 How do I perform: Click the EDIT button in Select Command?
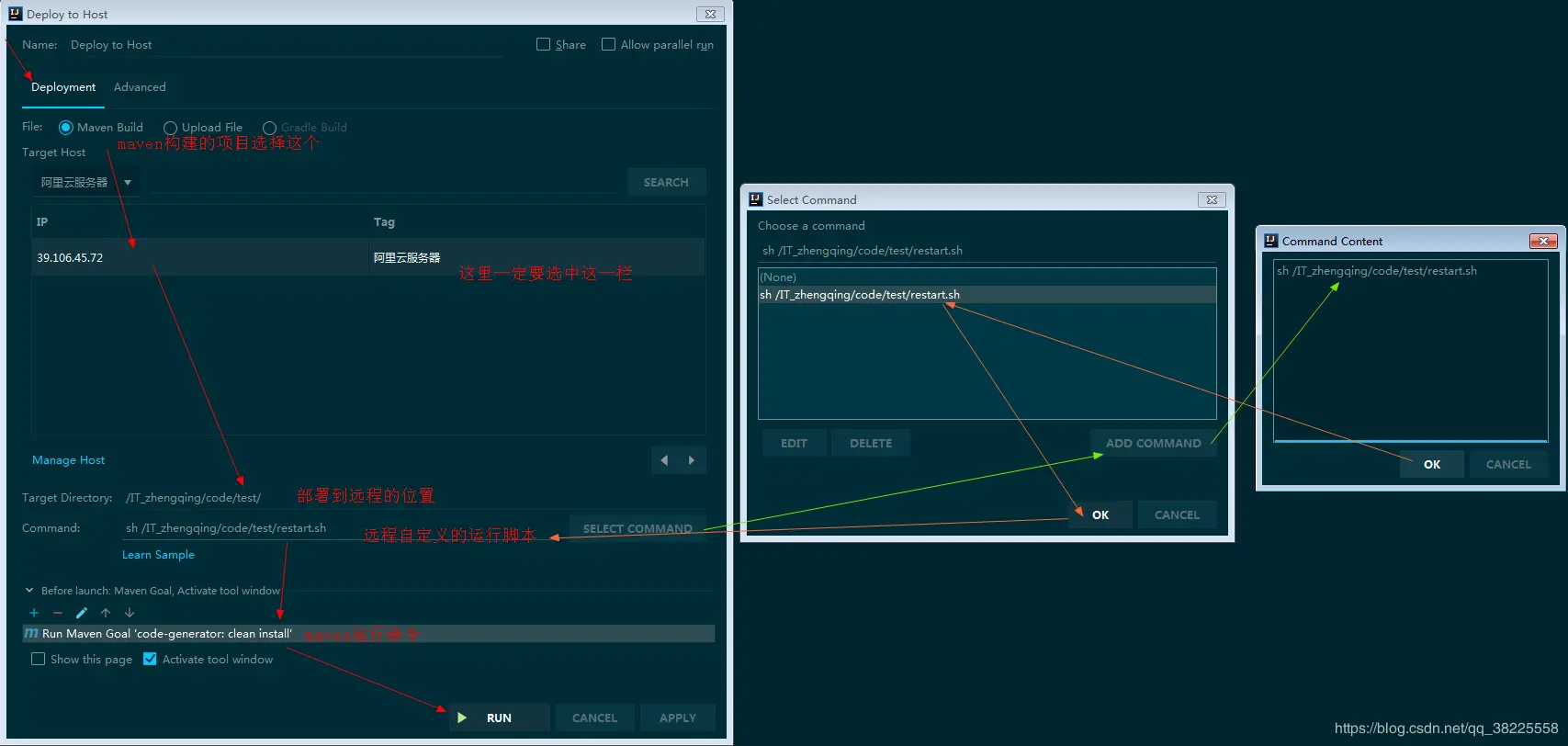point(794,443)
